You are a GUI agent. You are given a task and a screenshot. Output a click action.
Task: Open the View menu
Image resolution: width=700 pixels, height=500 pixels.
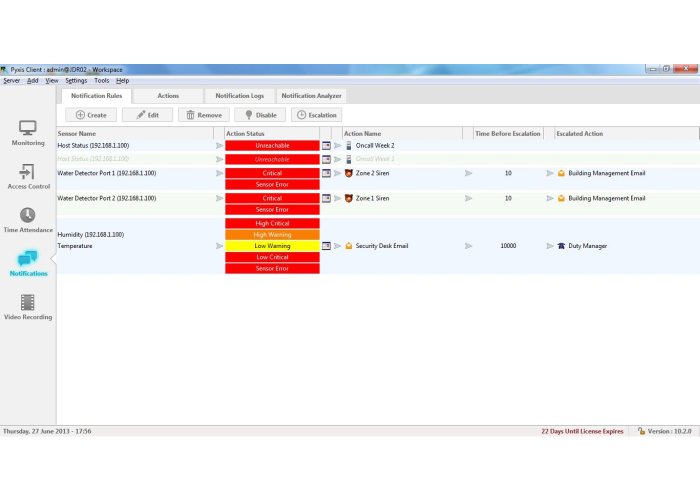(52, 81)
